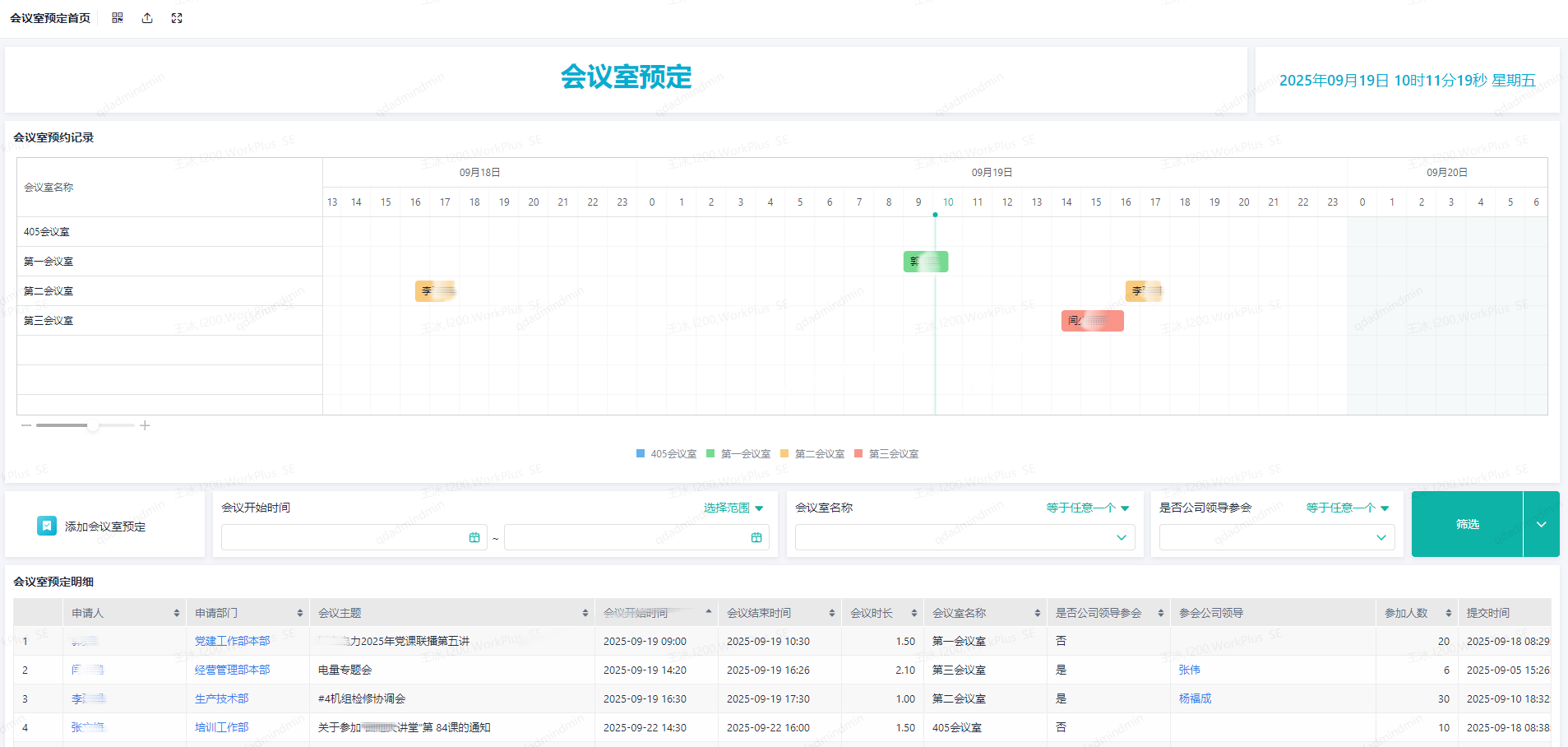Open the calendar icon in the end time field

(756, 537)
